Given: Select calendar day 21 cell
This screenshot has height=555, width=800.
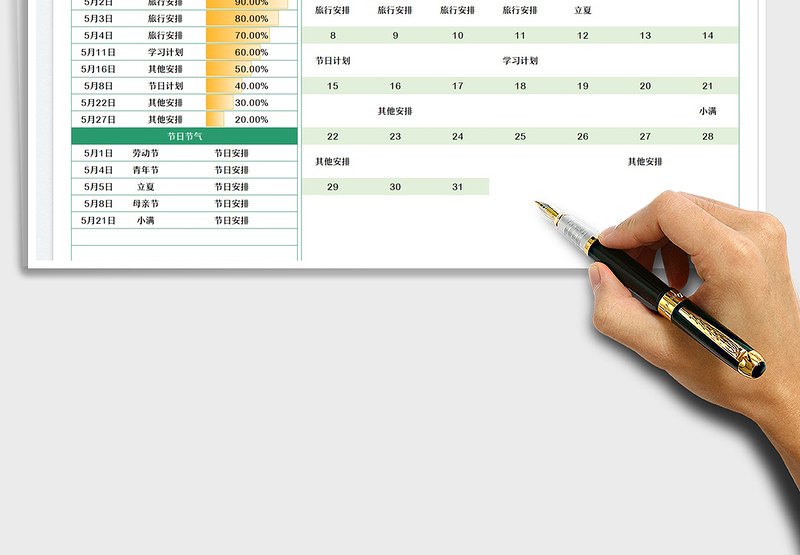Looking at the screenshot, I should pyautogui.click(x=707, y=86).
